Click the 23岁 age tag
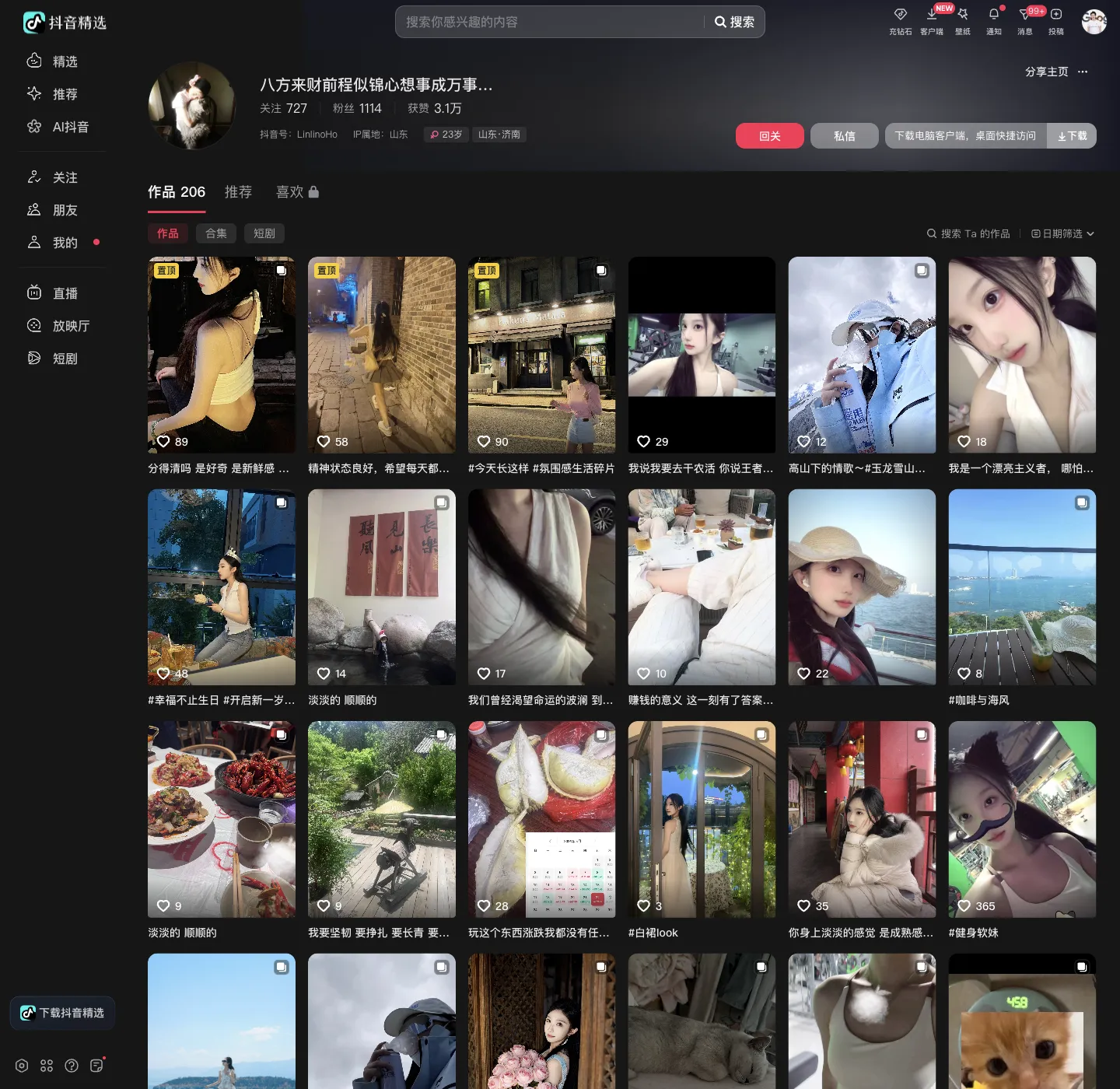The image size is (1120, 1089). pos(446,135)
